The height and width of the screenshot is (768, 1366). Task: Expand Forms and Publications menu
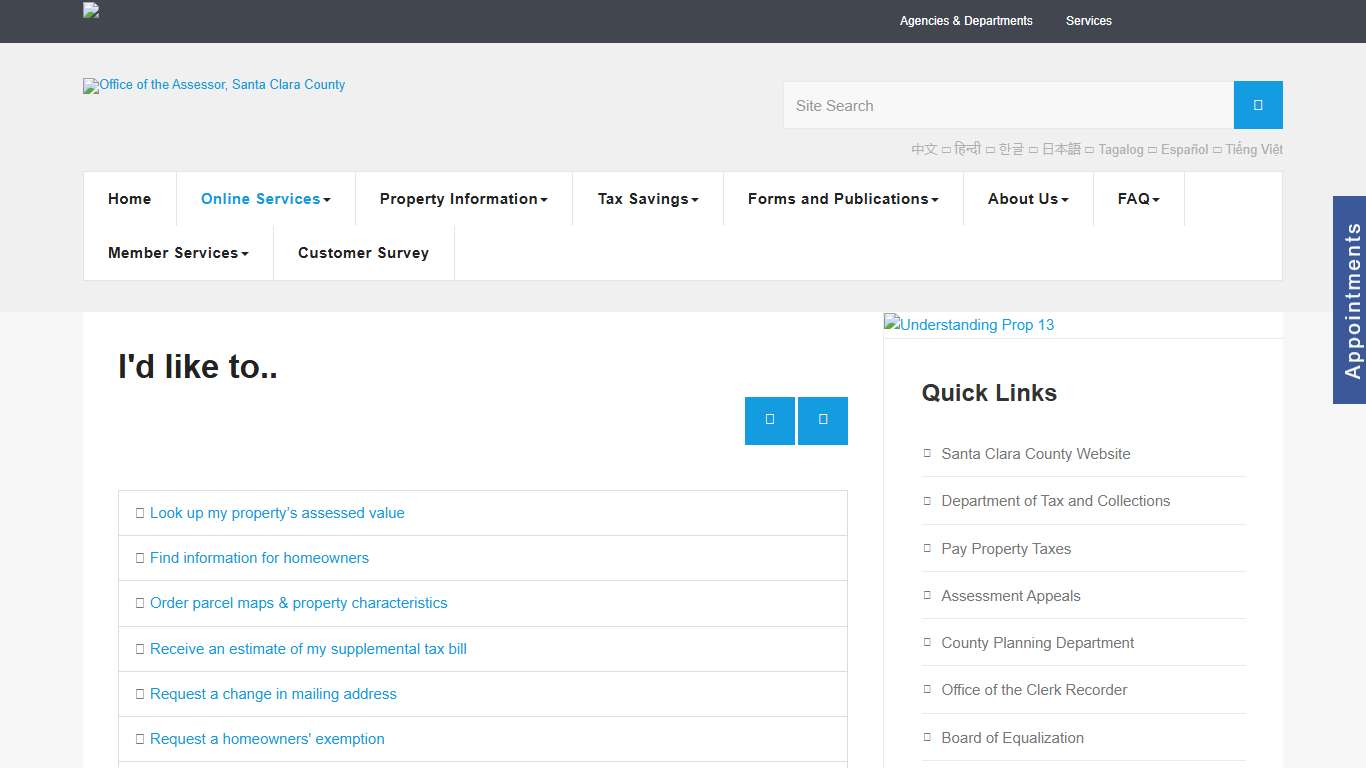(x=842, y=199)
